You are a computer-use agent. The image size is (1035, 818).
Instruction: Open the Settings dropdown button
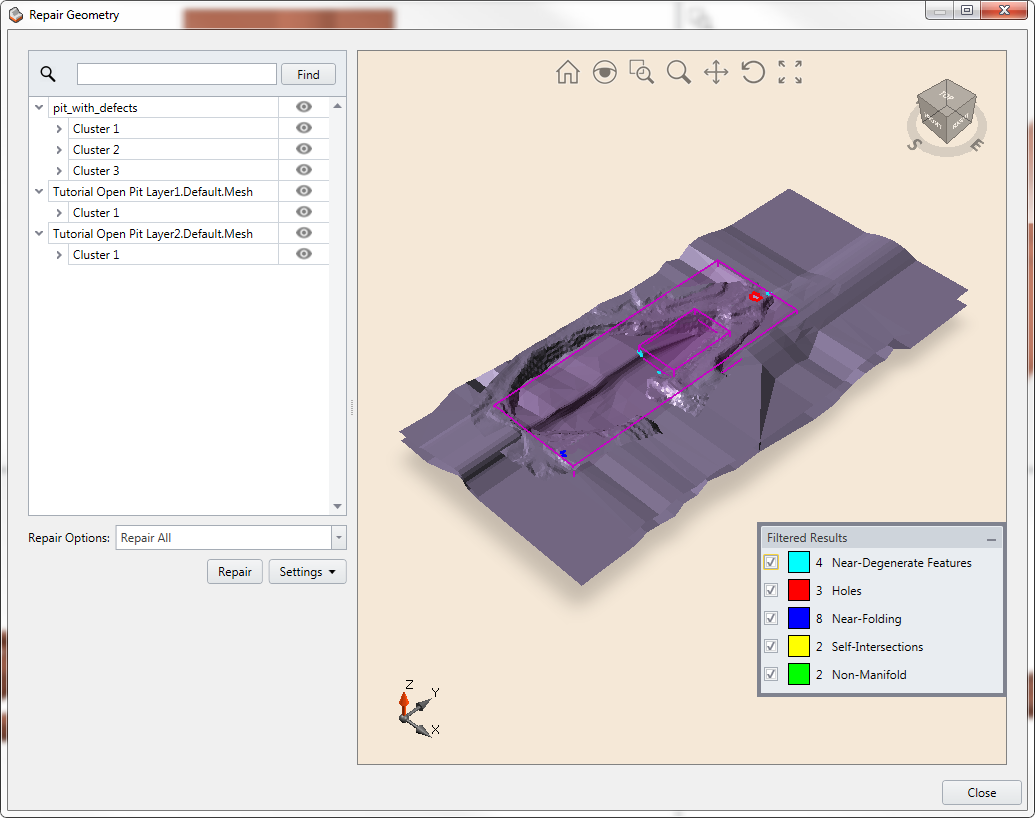307,572
